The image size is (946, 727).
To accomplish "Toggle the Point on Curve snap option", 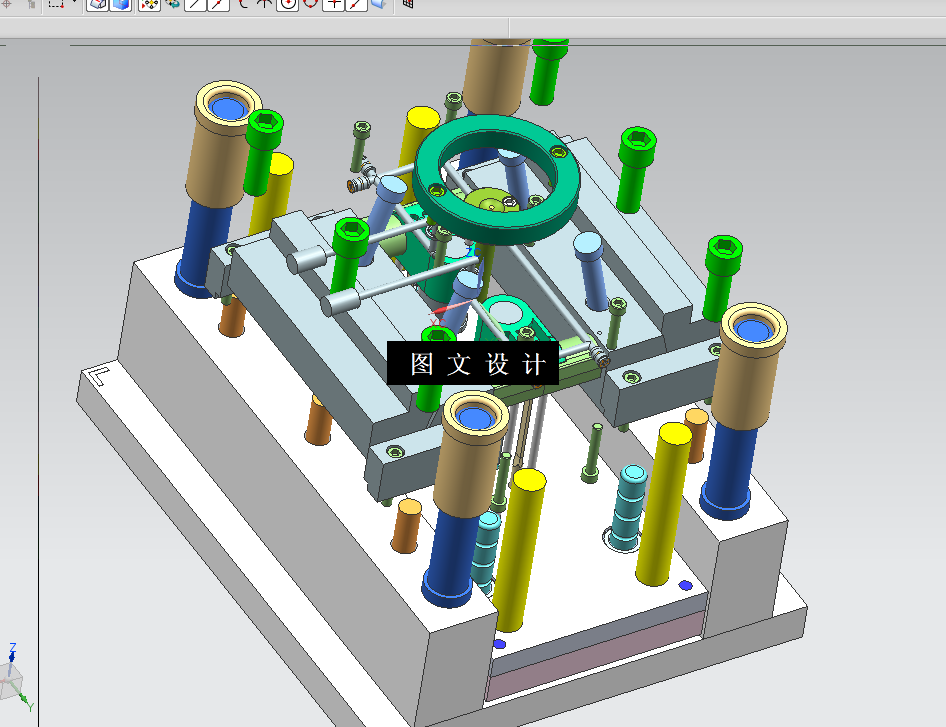I will 356,4.
